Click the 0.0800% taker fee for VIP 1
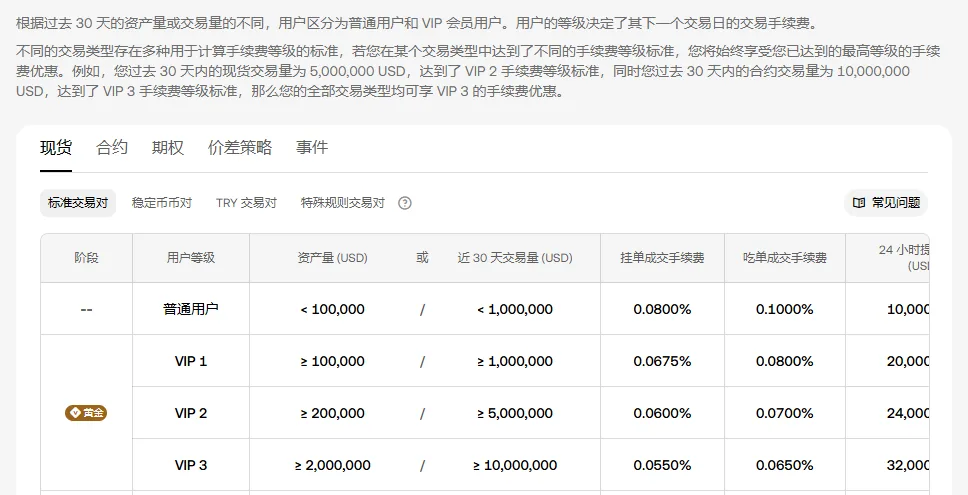Viewport: 968px width, 495px height. [785, 361]
